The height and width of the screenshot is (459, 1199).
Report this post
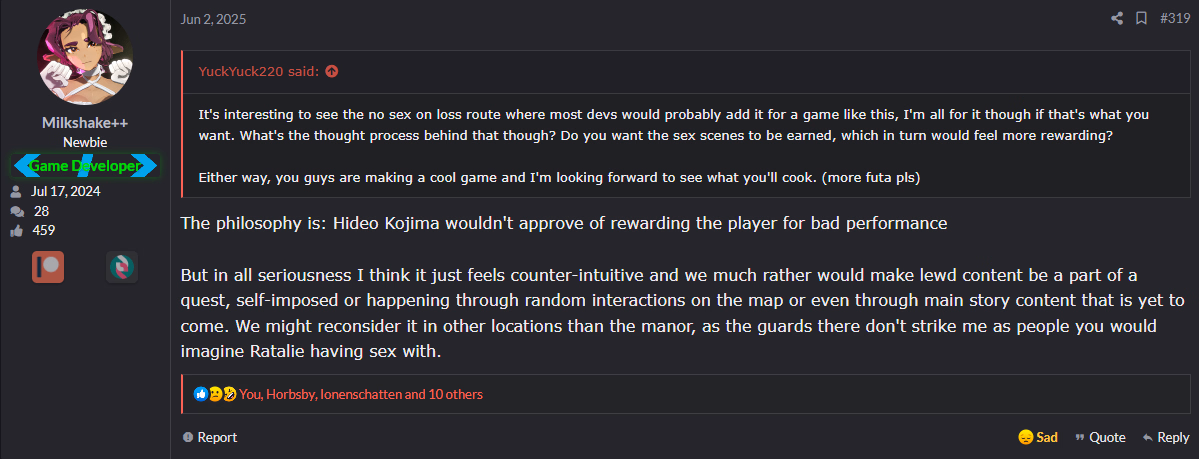pos(210,437)
